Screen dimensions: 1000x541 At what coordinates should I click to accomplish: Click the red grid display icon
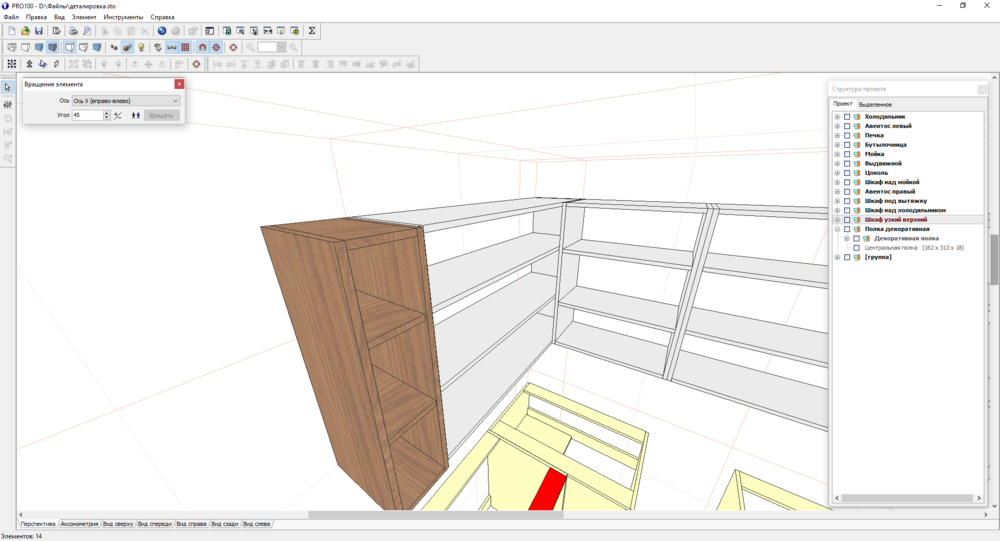coord(186,47)
